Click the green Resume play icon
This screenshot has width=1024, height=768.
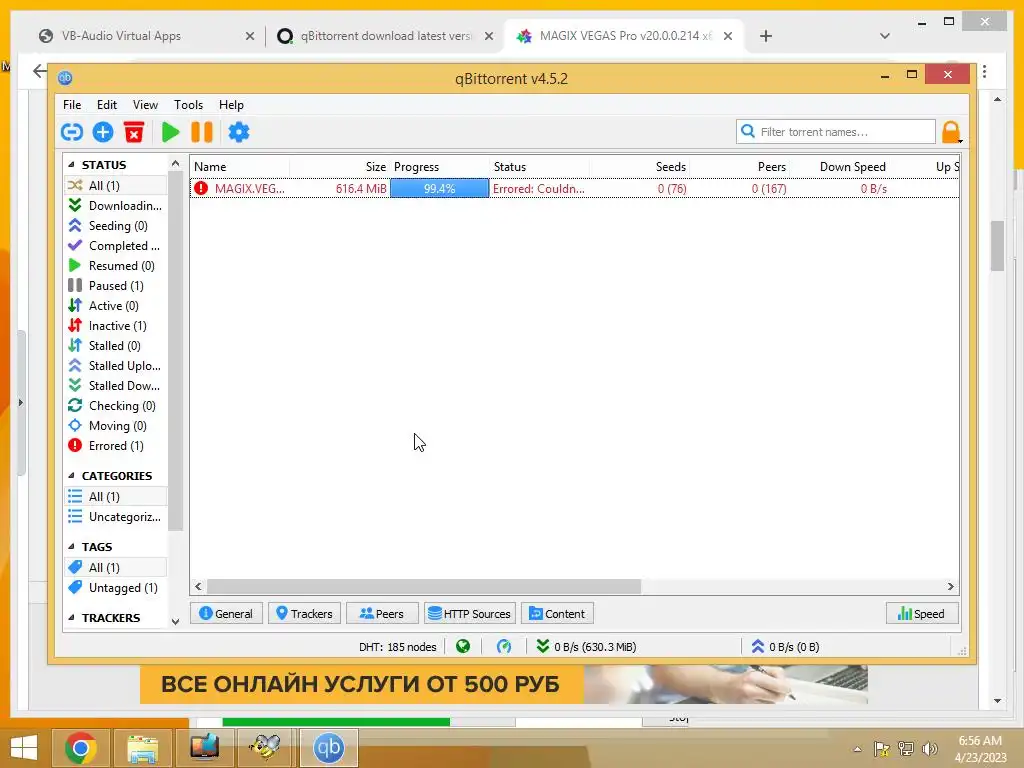[170, 133]
